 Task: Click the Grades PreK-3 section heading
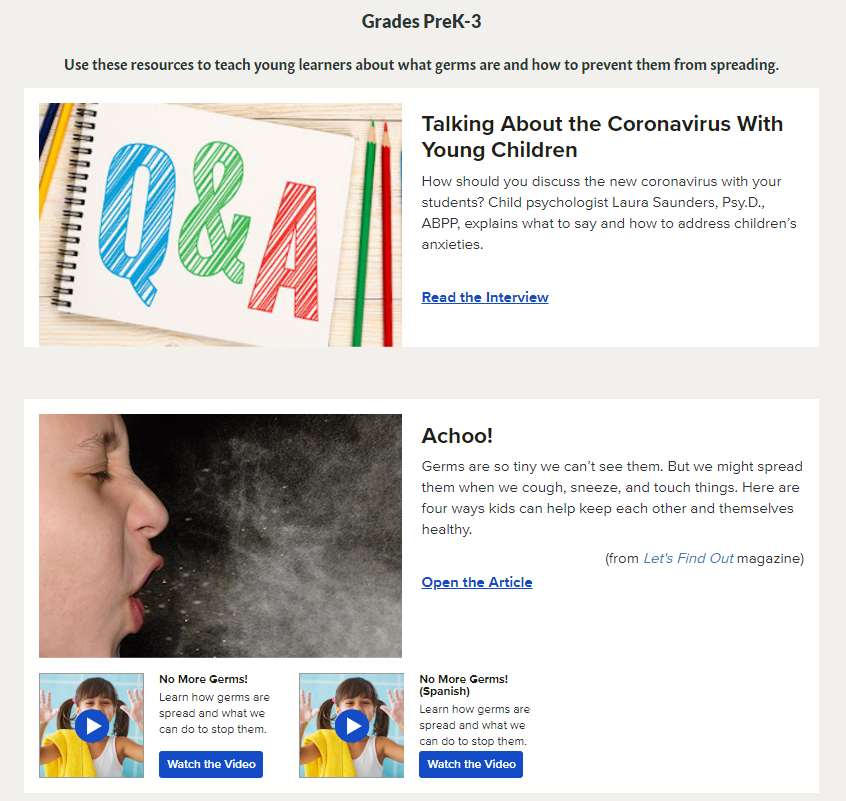tap(421, 22)
